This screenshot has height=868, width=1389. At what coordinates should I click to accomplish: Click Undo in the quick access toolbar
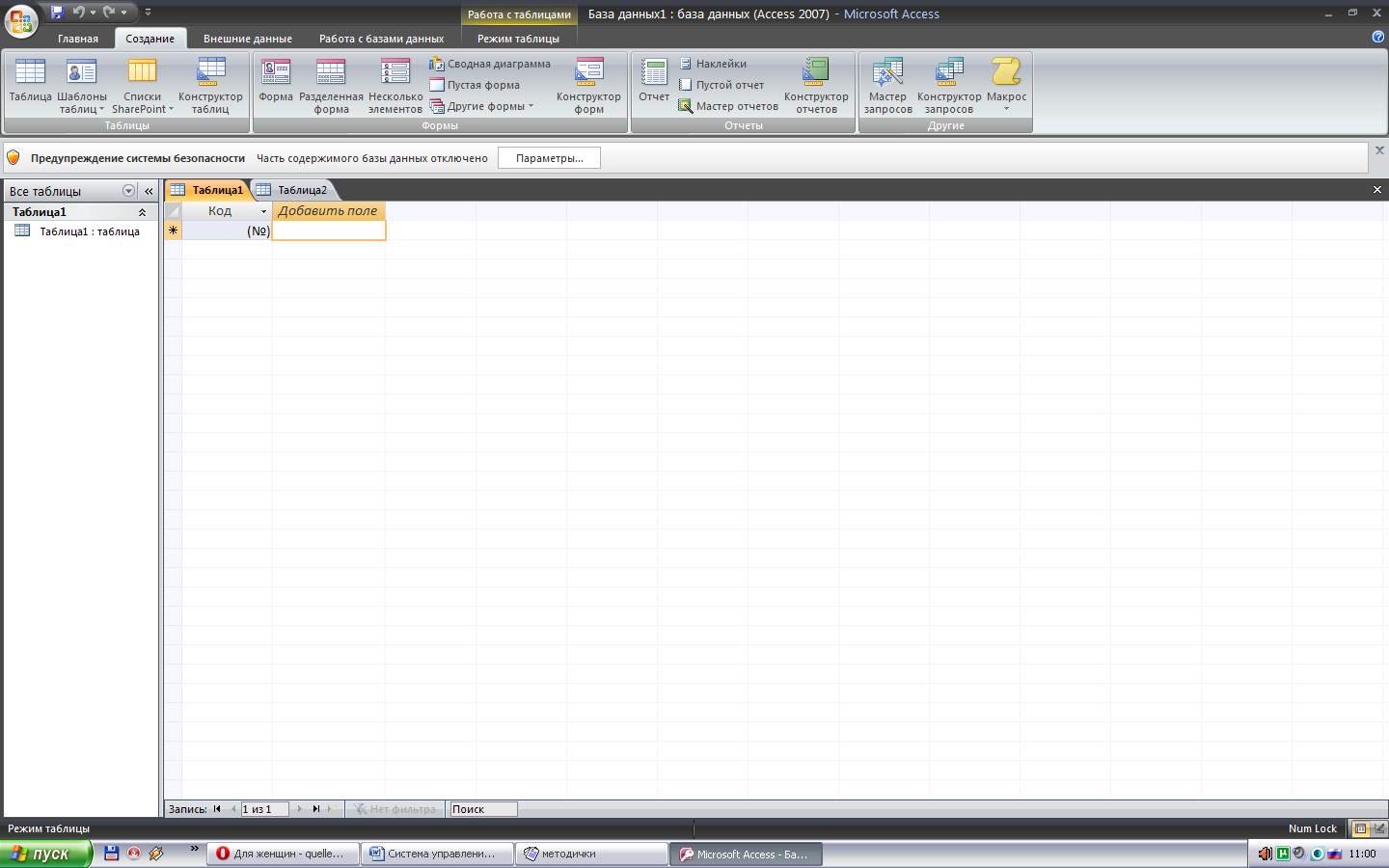click(x=79, y=13)
